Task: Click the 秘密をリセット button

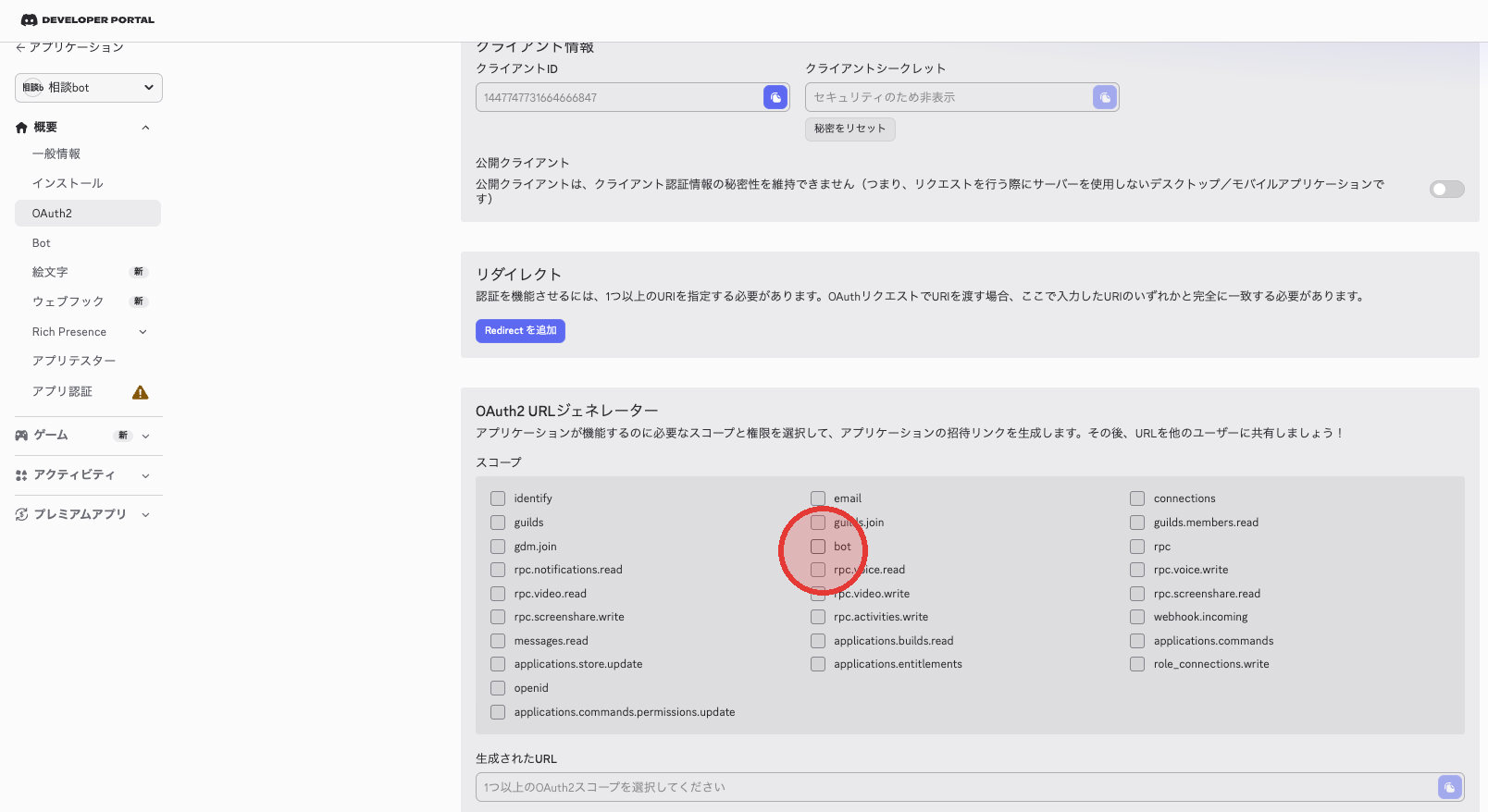Action: 850,129
